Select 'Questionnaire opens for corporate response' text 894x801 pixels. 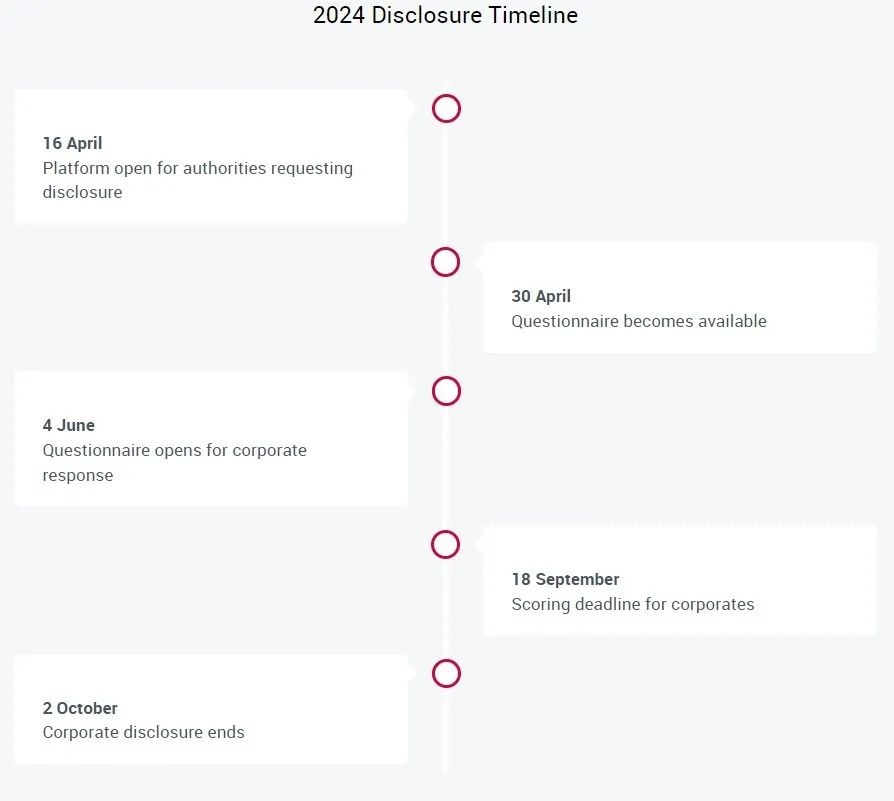pyautogui.click(x=174, y=462)
